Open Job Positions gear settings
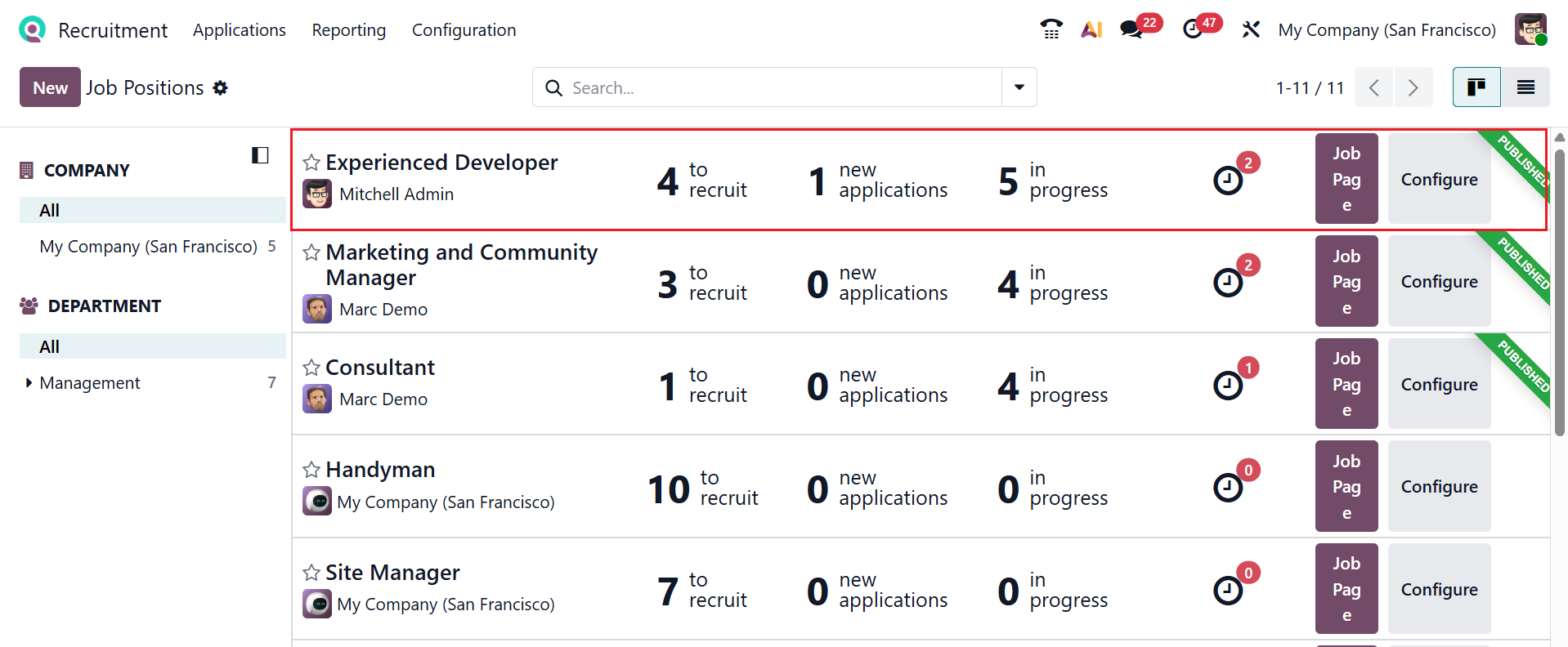This screenshot has height=647, width=1568. point(221,88)
